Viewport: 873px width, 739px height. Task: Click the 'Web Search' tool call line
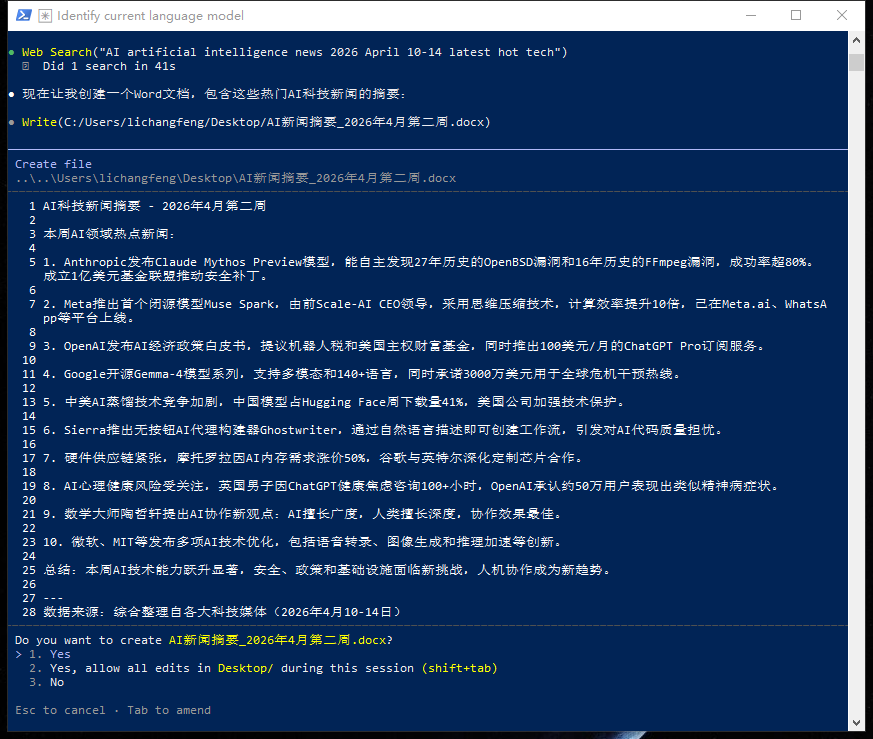295,52
